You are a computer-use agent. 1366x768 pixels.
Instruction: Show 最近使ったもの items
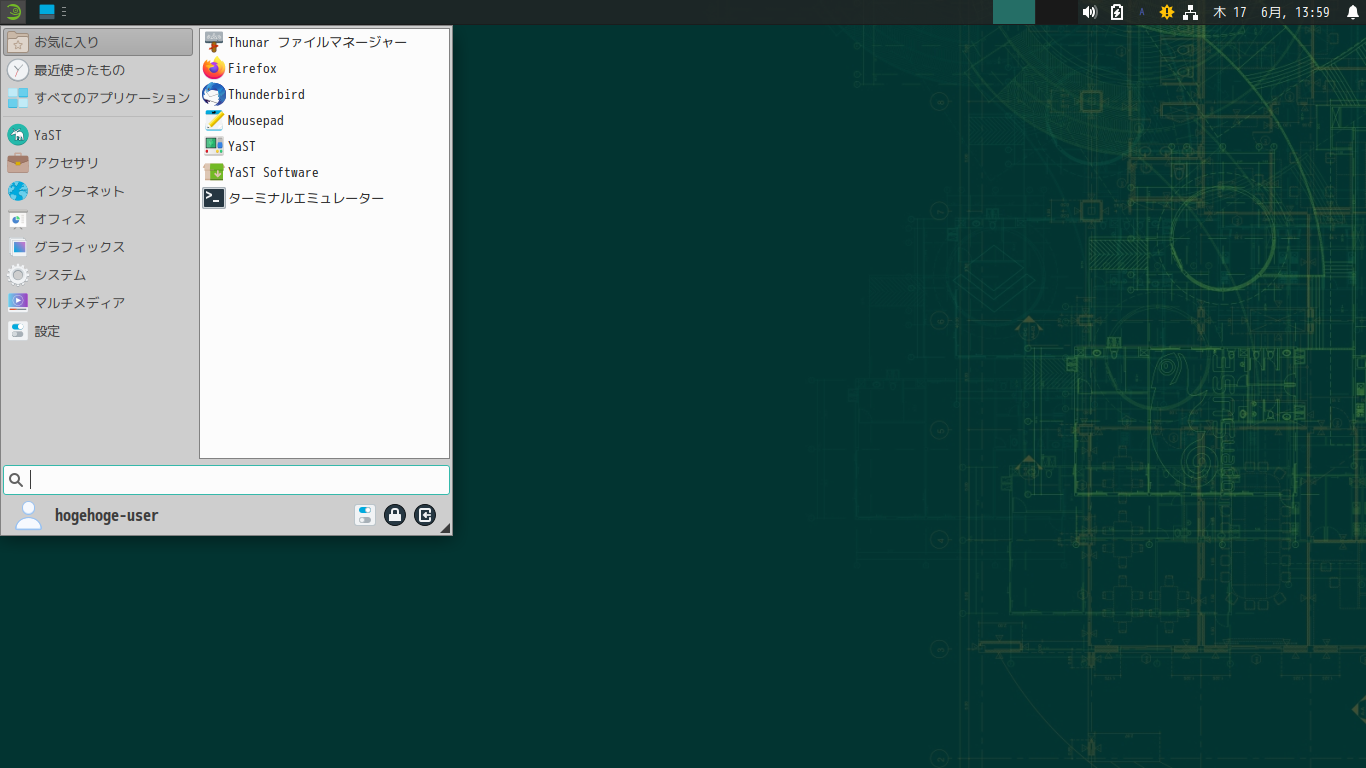[x=98, y=70]
